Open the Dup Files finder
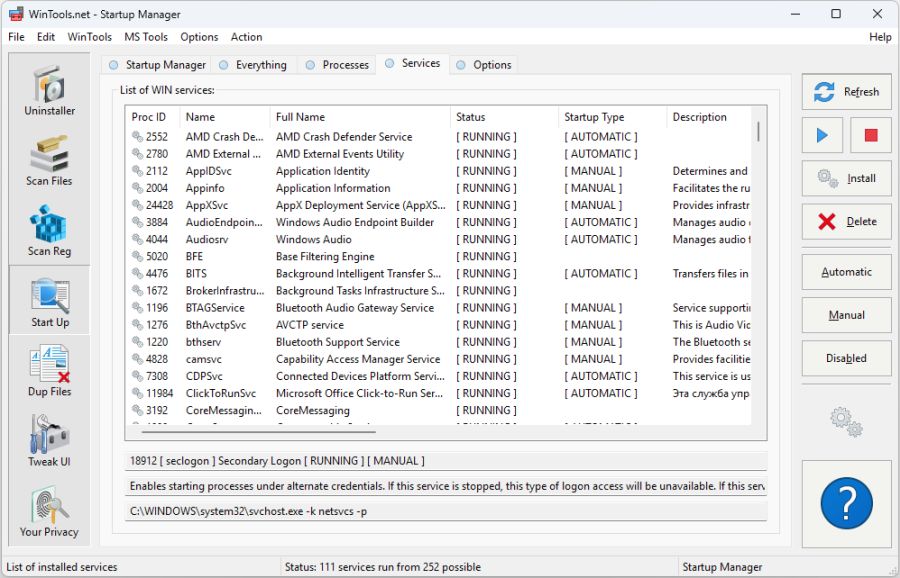 coord(48,369)
